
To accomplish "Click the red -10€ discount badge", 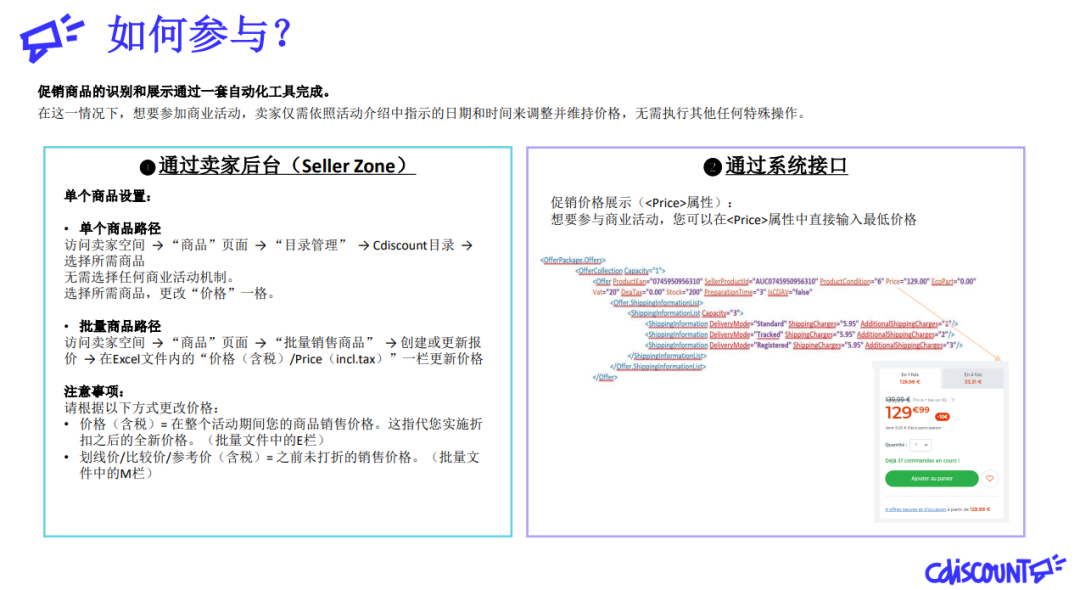I will tap(942, 416).
